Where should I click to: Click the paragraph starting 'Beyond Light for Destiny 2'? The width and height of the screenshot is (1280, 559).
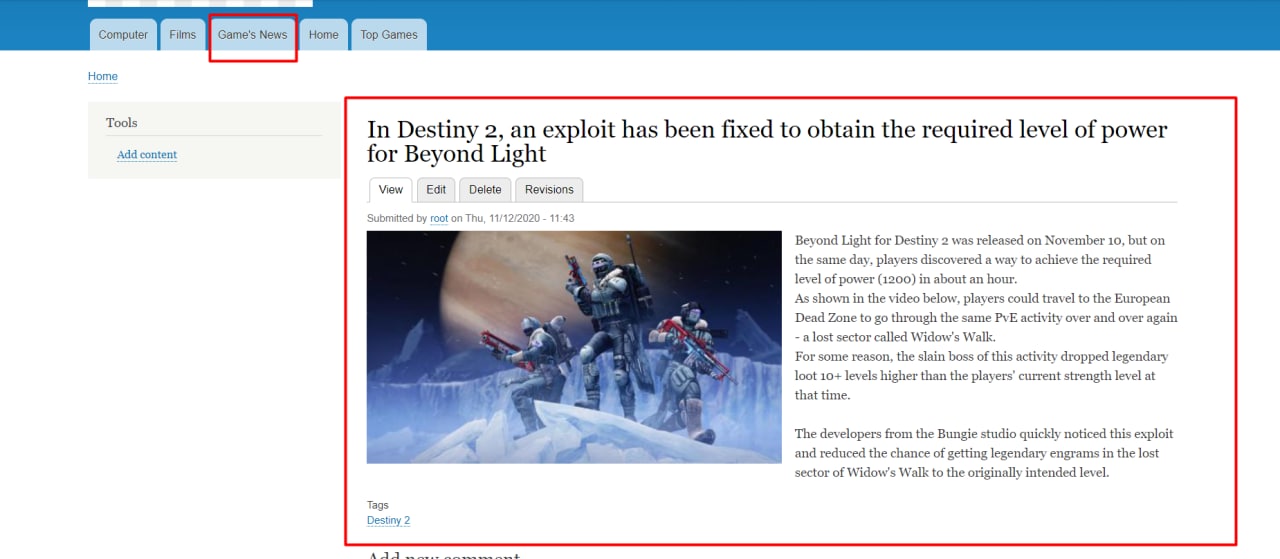coord(980,260)
